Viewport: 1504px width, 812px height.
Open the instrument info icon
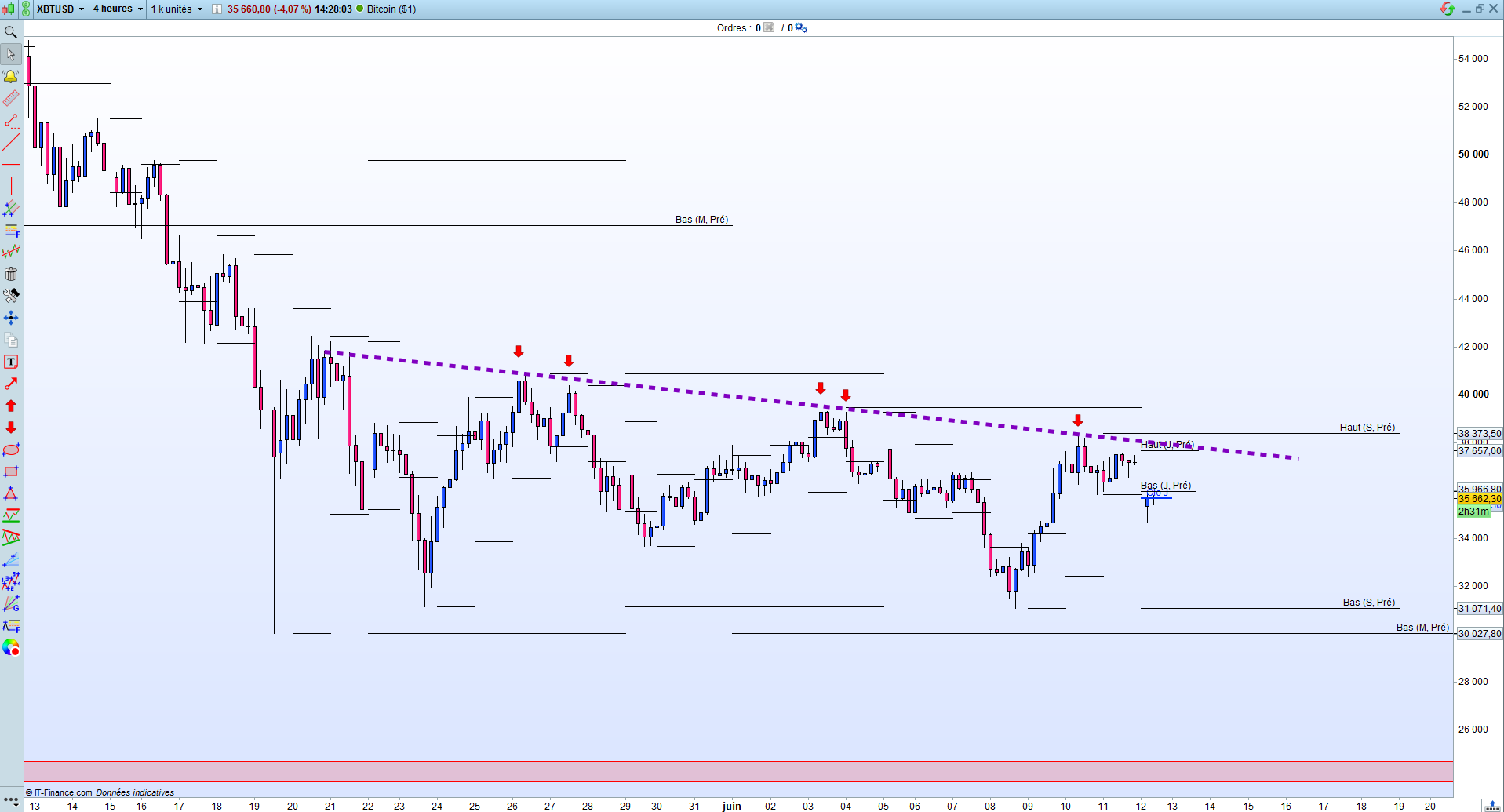[x=217, y=9]
